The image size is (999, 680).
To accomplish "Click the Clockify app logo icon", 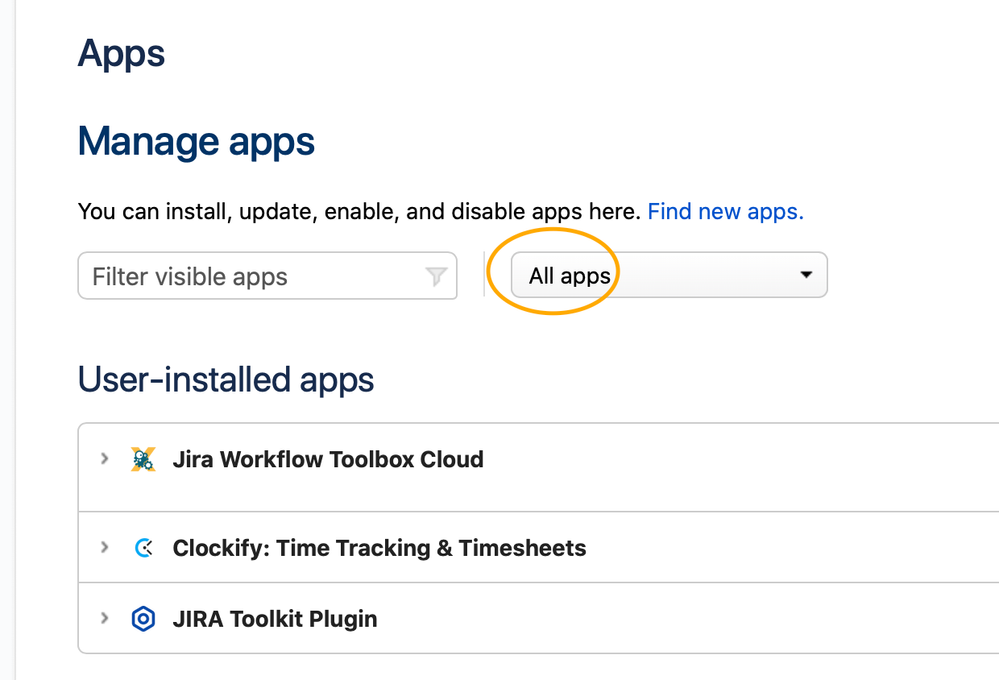I will (144, 547).
